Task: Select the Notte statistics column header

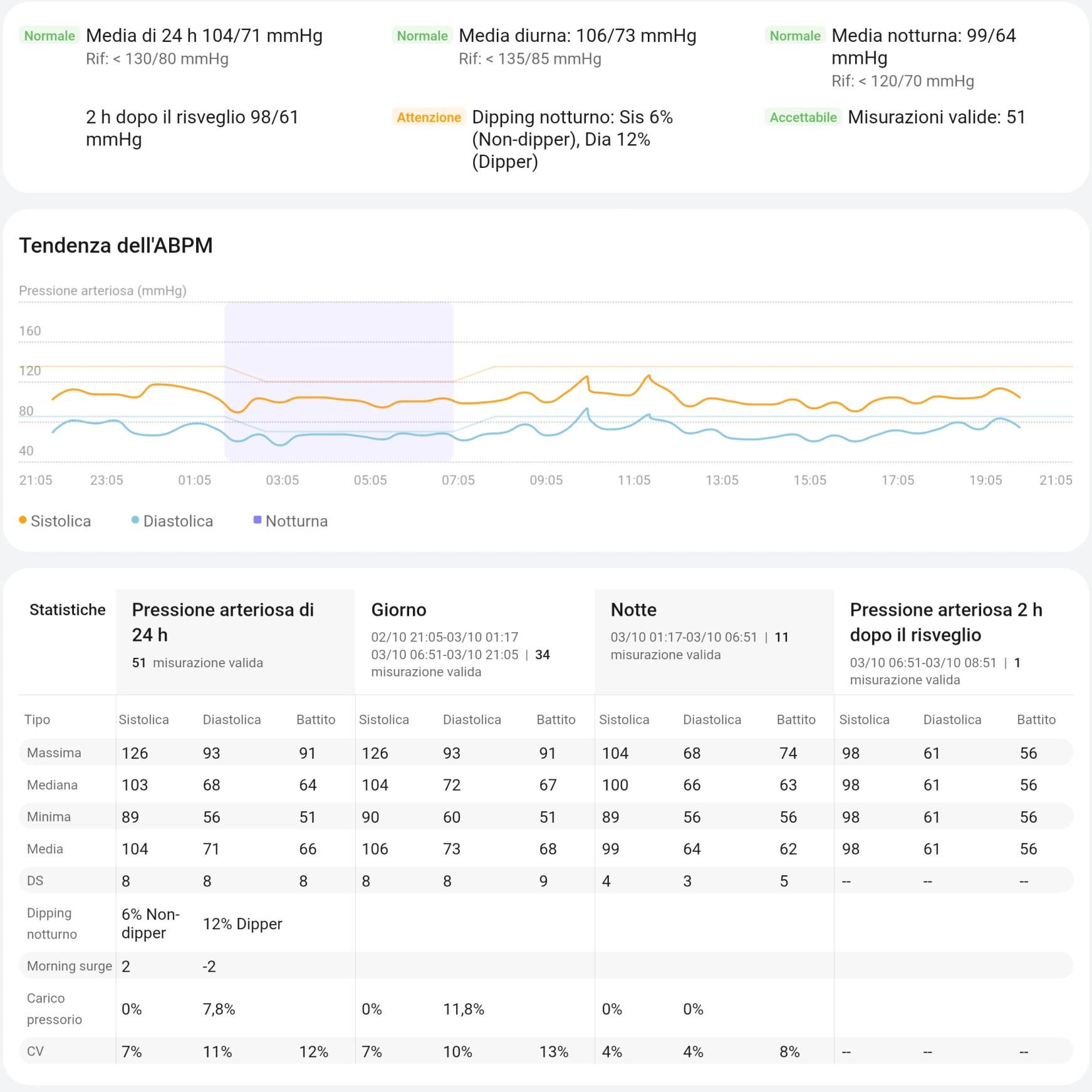Action: 714,642
